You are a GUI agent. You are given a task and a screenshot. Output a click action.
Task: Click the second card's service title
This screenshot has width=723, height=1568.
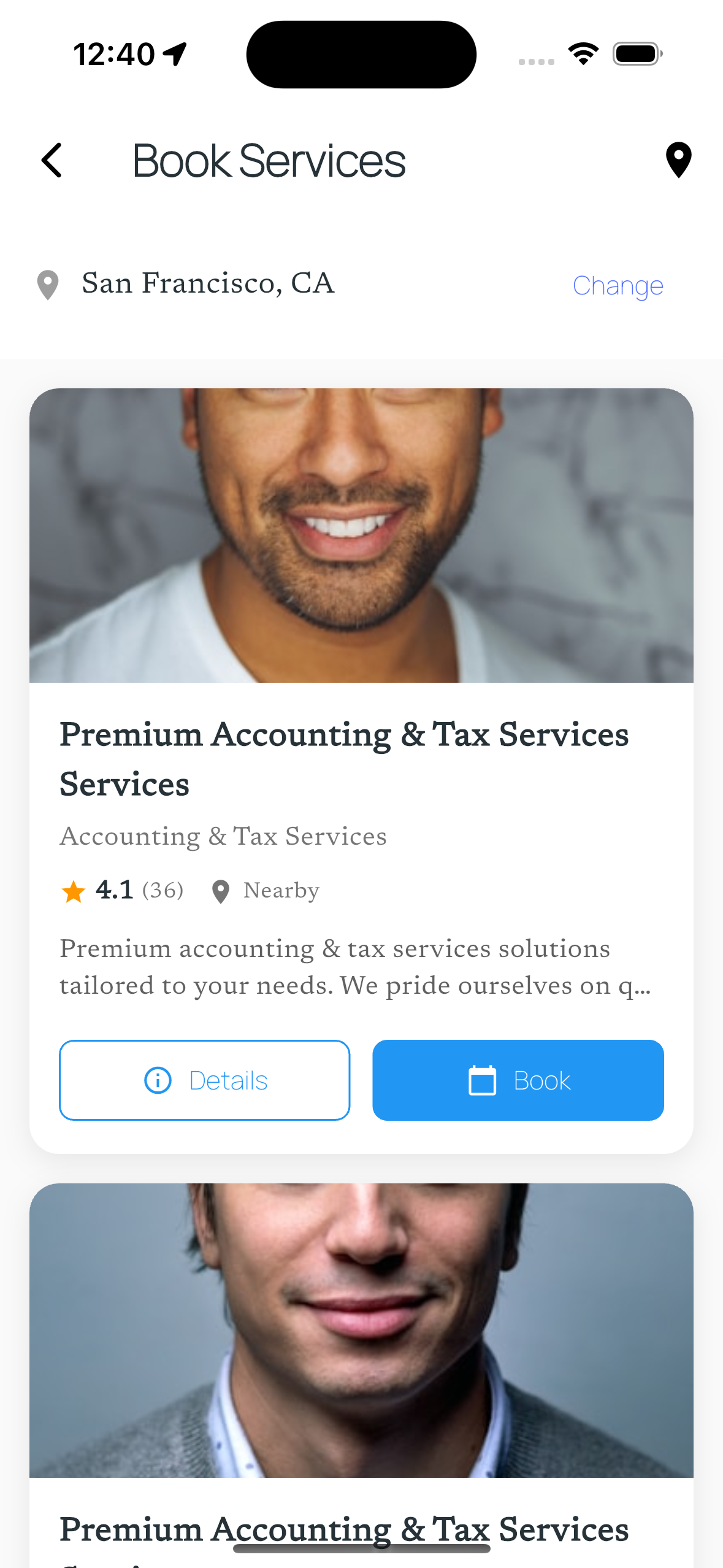pyautogui.click(x=343, y=1529)
